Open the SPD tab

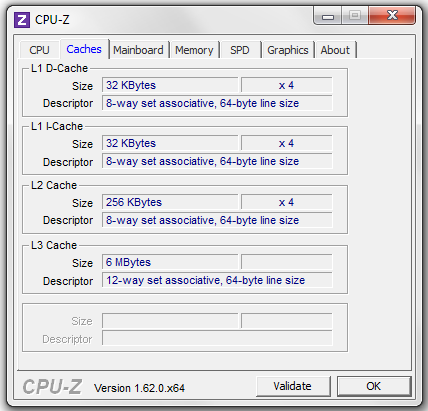click(x=240, y=50)
